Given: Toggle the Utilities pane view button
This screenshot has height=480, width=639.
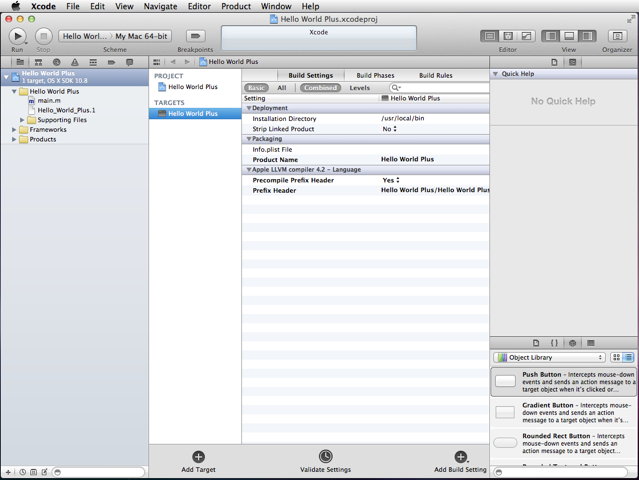Looking at the screenshot, I should point(587,36).
